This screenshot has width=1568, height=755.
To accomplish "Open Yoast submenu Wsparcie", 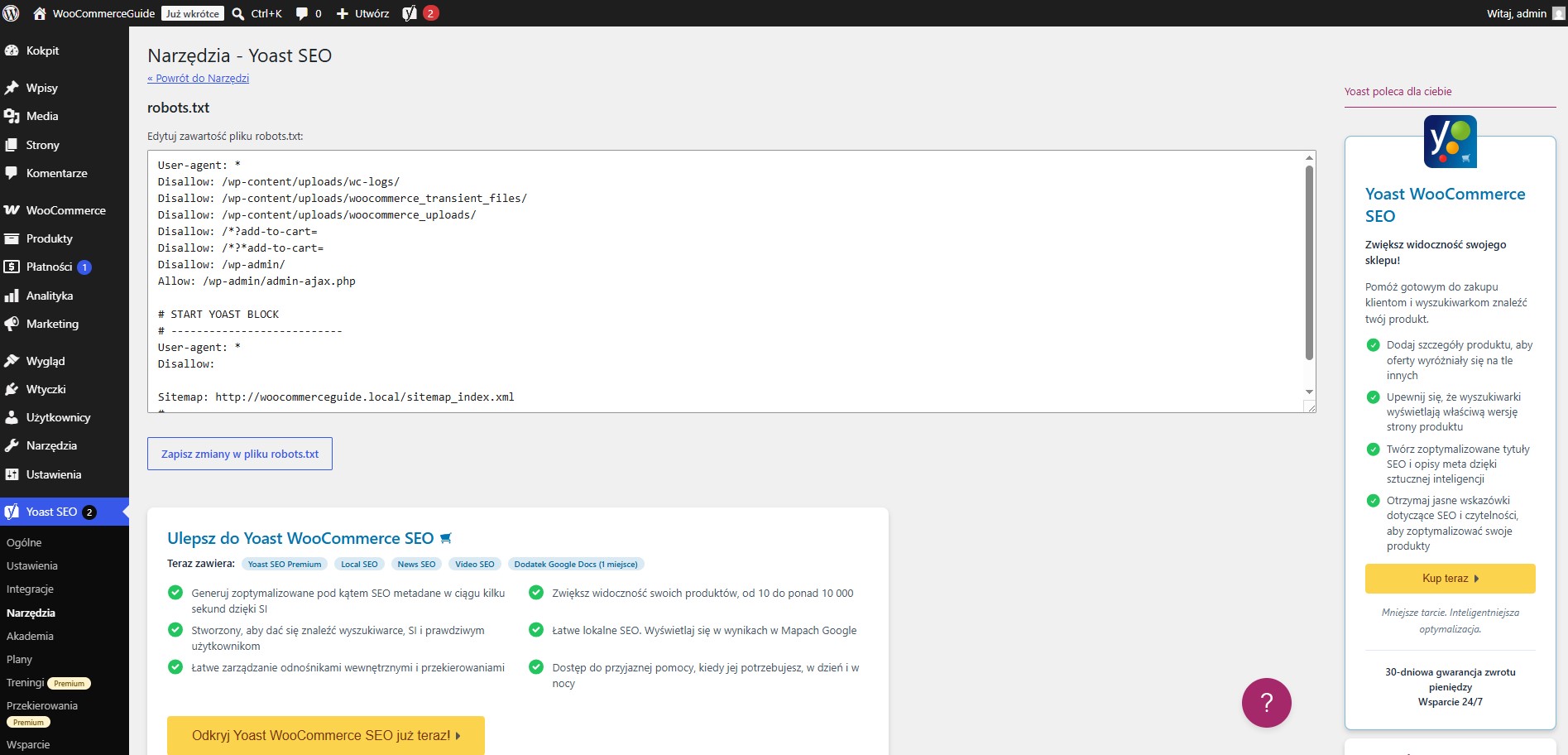I will click(28, 744).
